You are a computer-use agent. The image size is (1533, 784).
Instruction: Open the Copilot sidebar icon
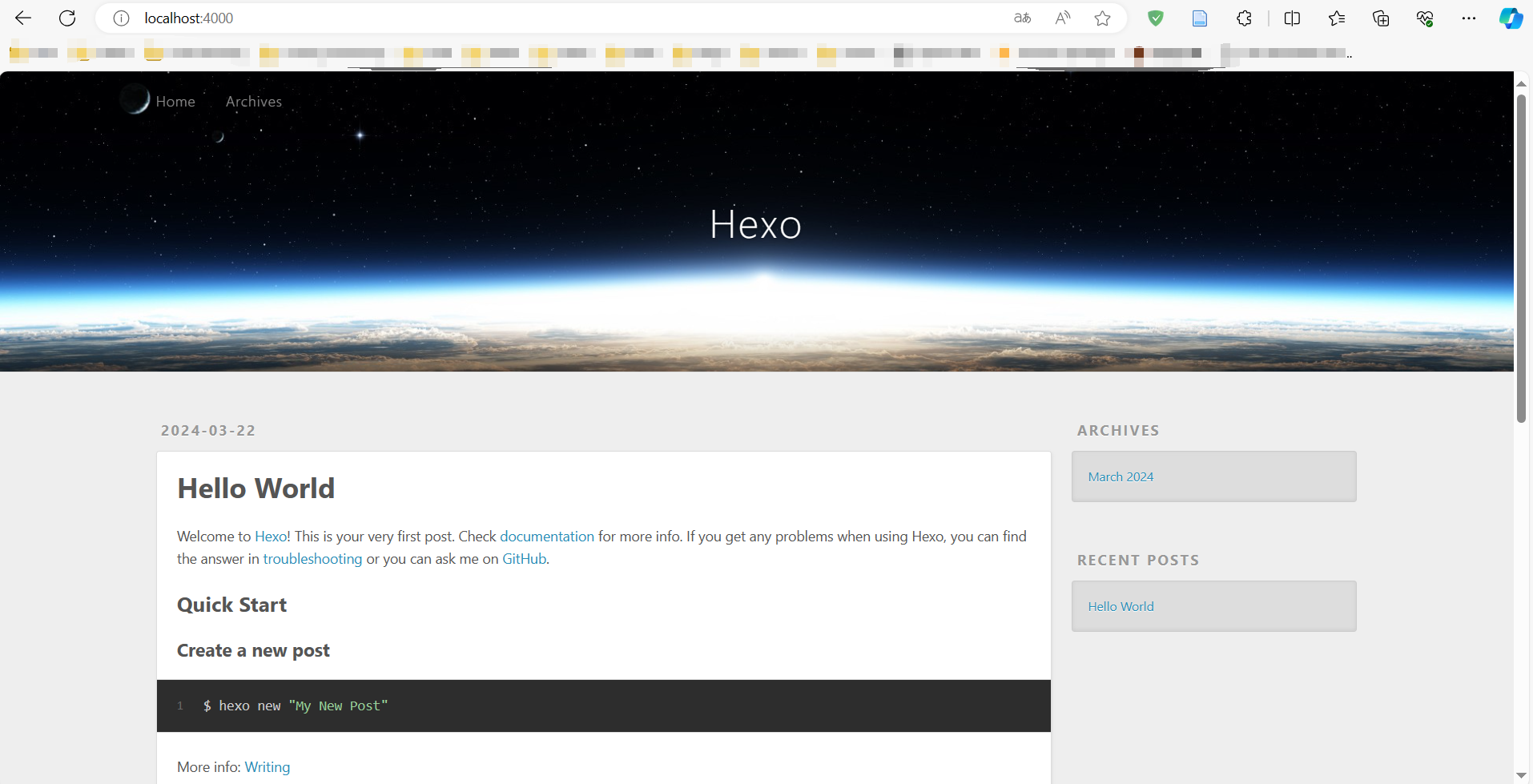1511,18
